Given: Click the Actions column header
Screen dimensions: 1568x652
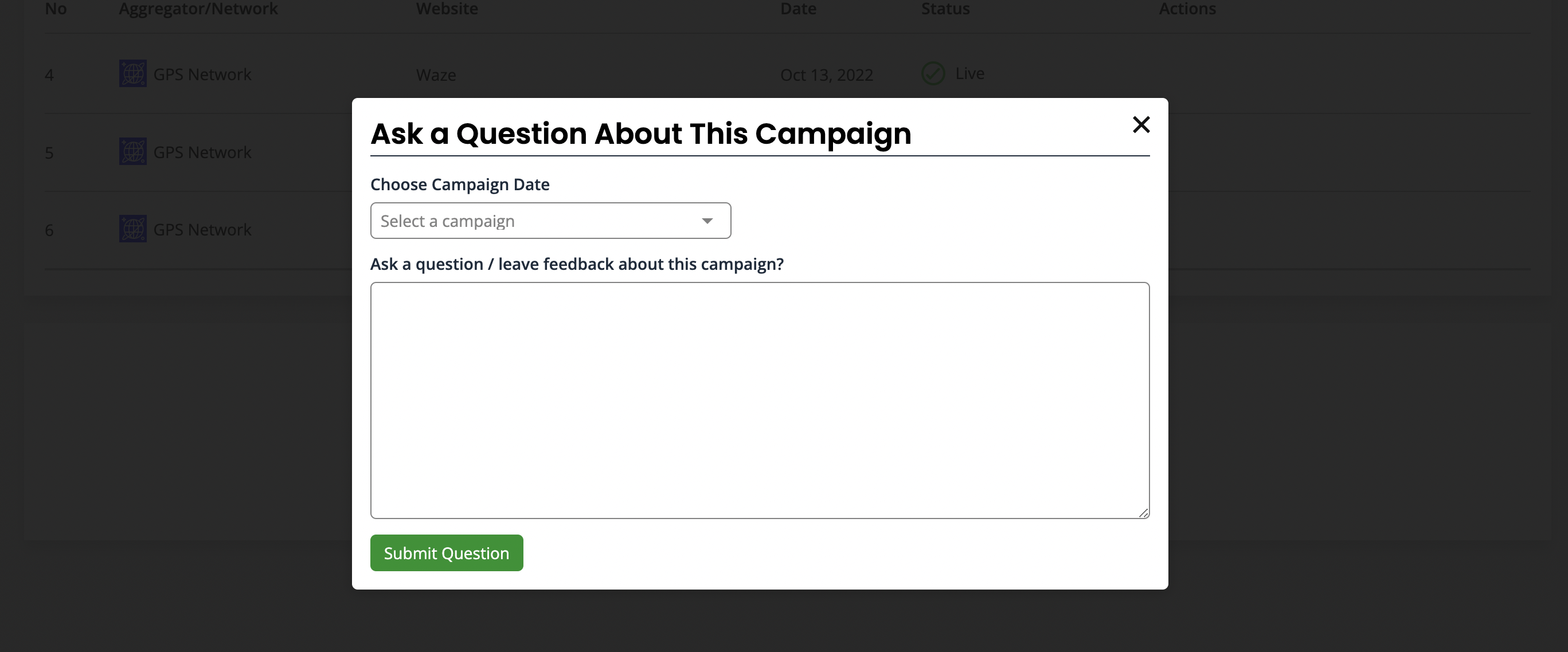Looking at the screenshot, I should (1186, 9).
